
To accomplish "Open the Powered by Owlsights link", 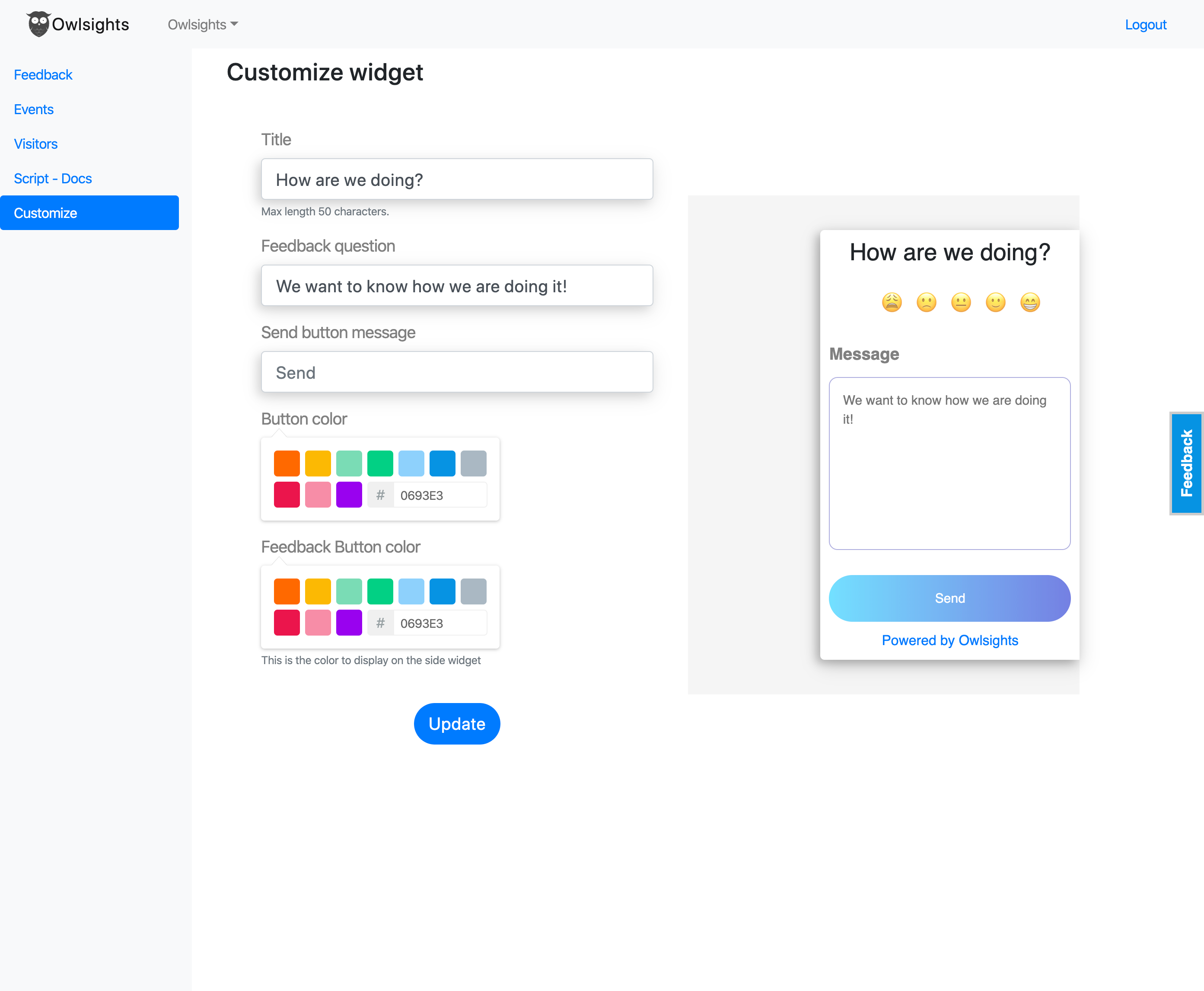I will pos(949,640).
